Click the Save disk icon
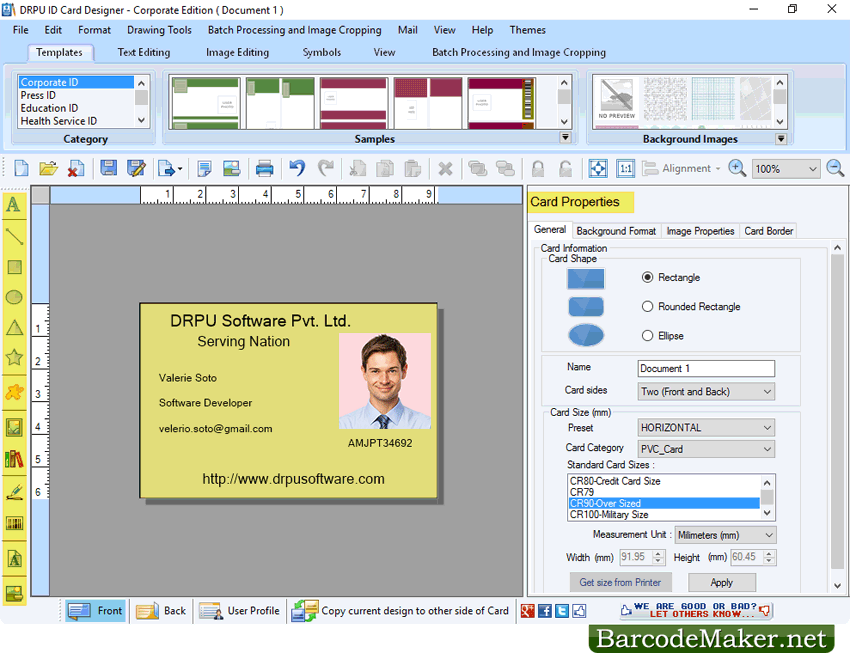Viewport: 850px width, 653px height. point(108,169)
